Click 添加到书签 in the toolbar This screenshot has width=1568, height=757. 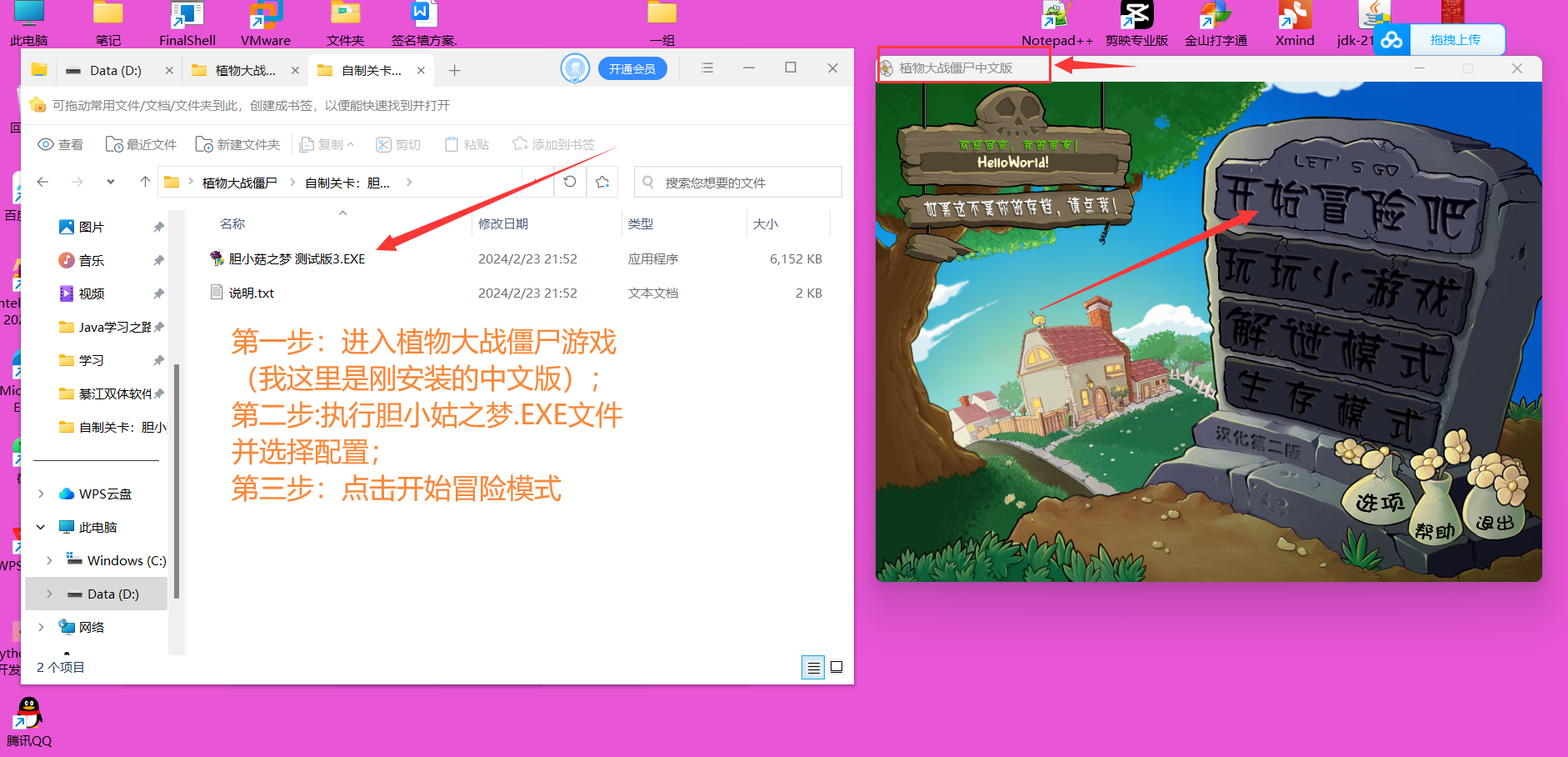point(553,144)
